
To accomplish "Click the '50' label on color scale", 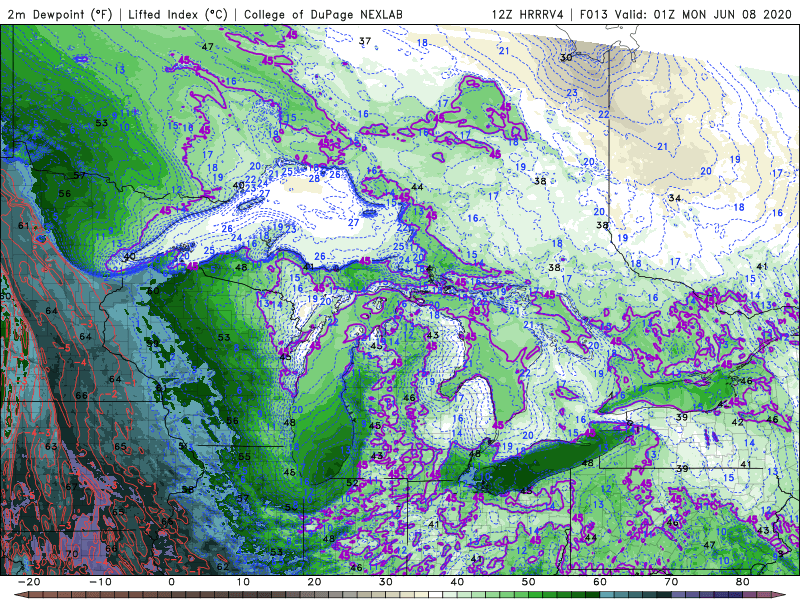I will pos(529,582).
